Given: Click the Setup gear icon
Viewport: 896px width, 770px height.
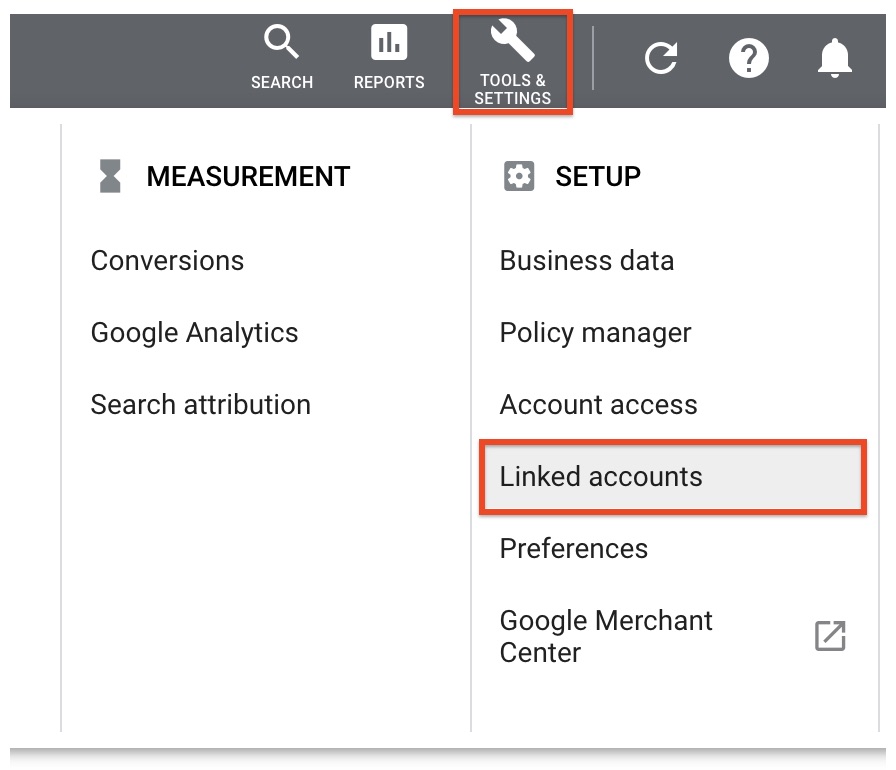Looking at the screenshot, I should coord(519,176).
